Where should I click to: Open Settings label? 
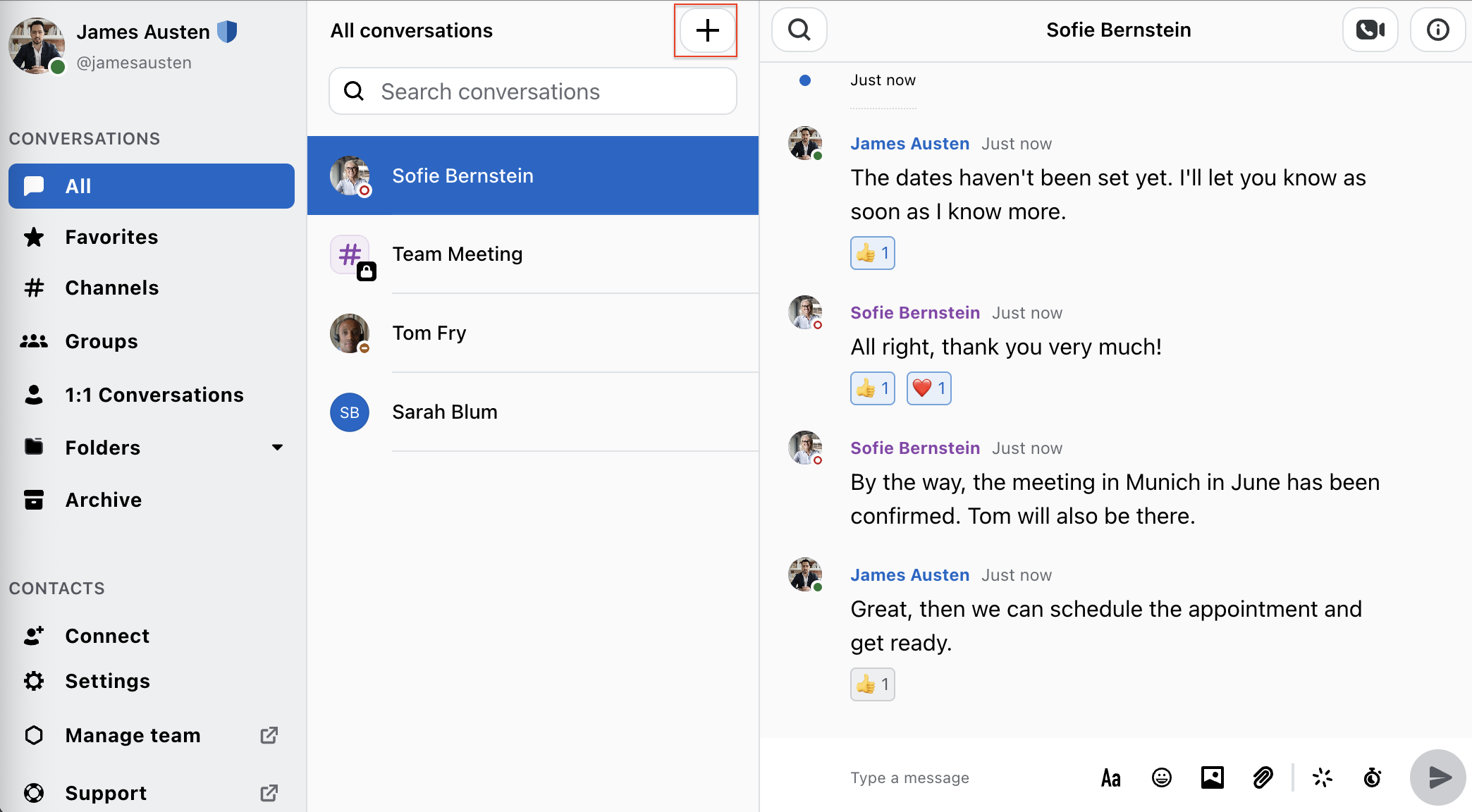click(108, 681)
